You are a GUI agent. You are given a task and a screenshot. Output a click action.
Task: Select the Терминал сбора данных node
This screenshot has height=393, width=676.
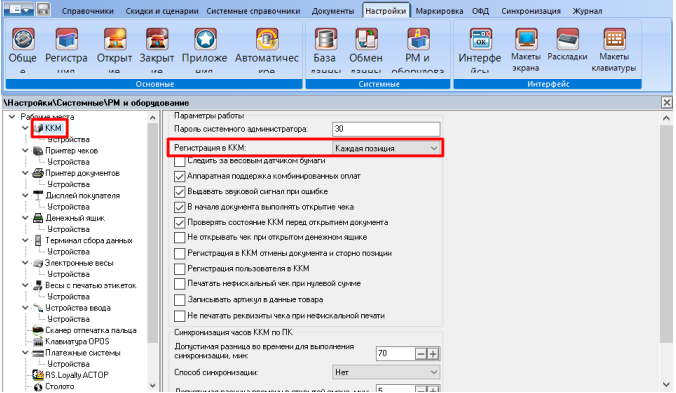tap(89, 240)
